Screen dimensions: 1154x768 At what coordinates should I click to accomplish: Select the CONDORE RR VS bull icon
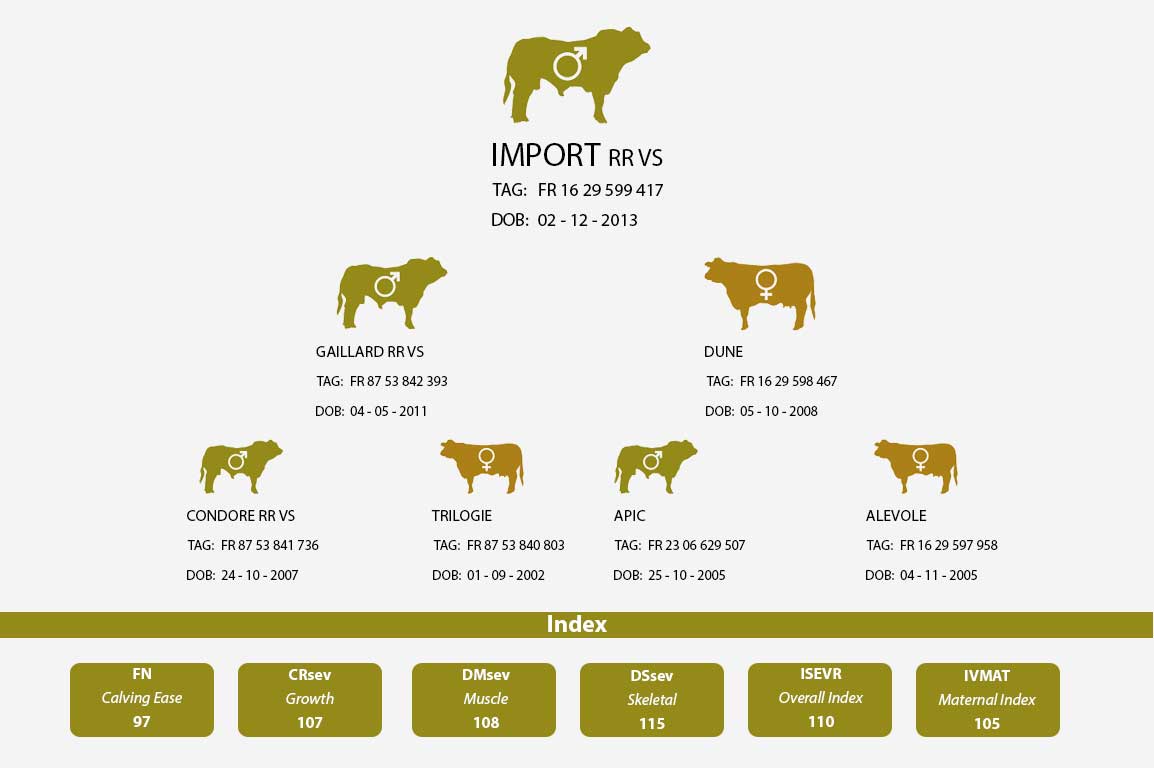point(241,466)
